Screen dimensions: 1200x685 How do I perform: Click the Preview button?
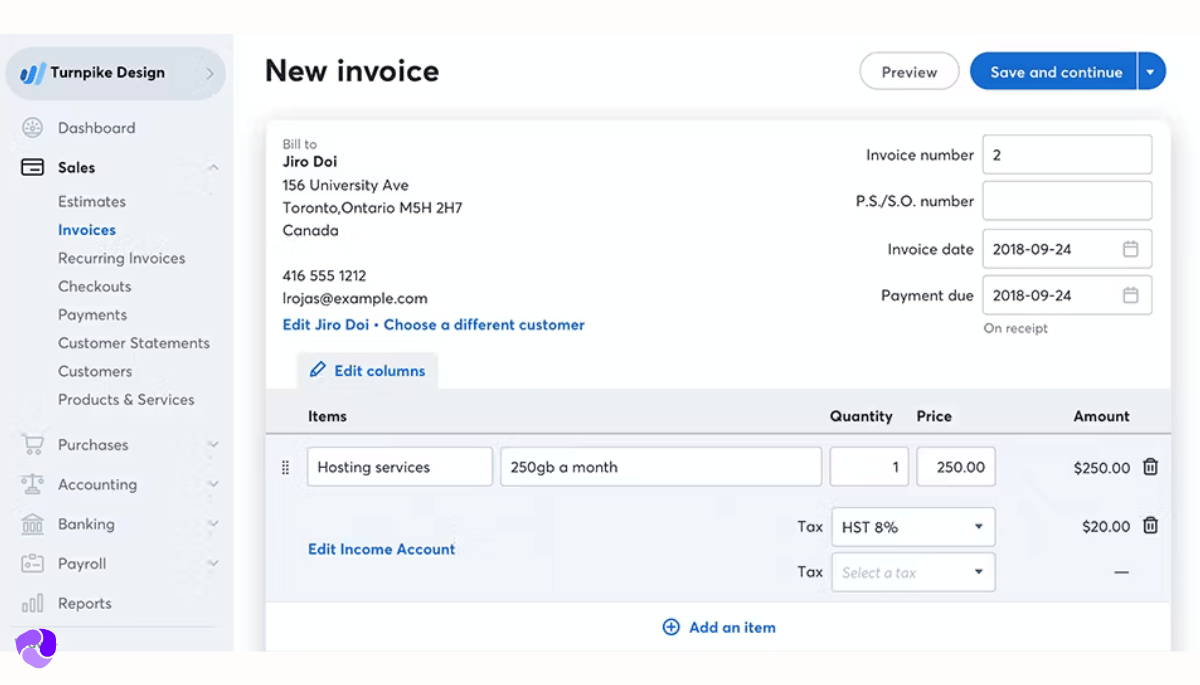click(909, 72)
